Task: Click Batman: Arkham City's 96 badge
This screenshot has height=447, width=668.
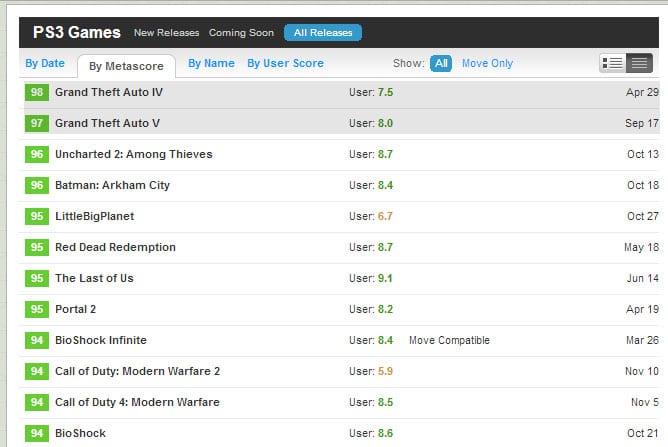Action: tap(37, 185)
